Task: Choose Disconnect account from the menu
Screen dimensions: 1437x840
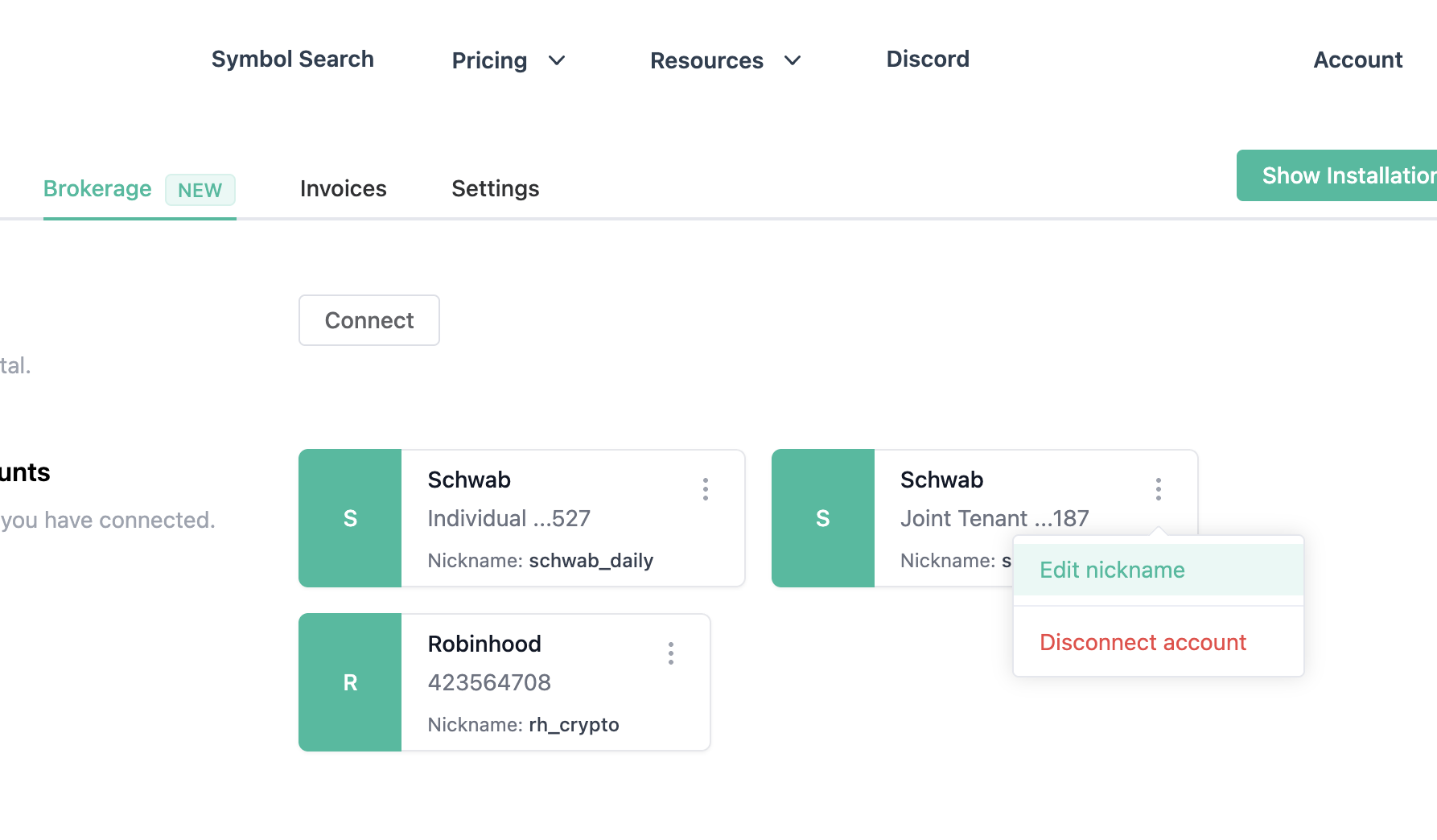Action: 1159,642
